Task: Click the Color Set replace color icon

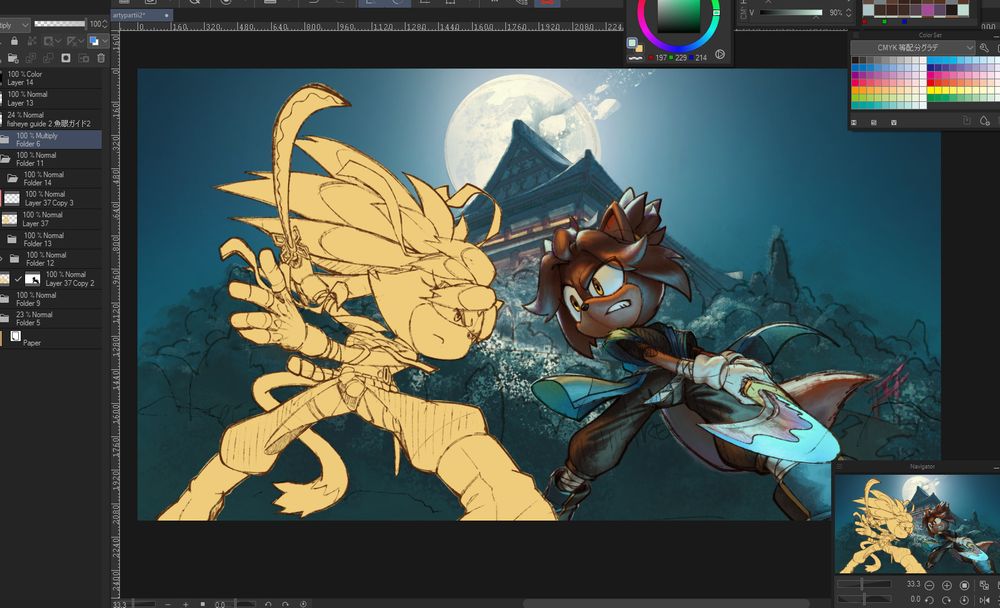Action: point(967,121)
